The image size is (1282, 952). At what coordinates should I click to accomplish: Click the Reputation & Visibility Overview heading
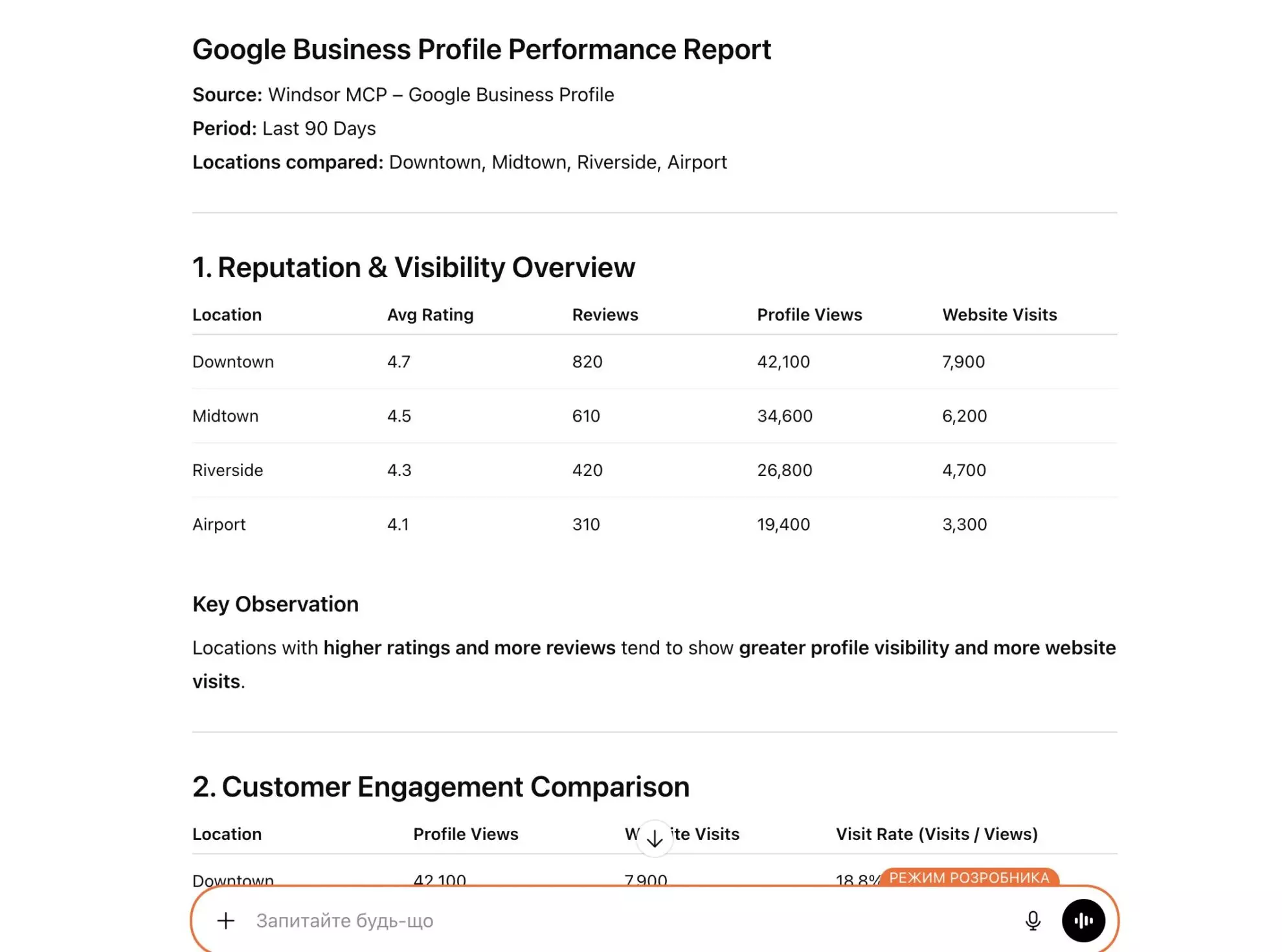click(413, 267)
